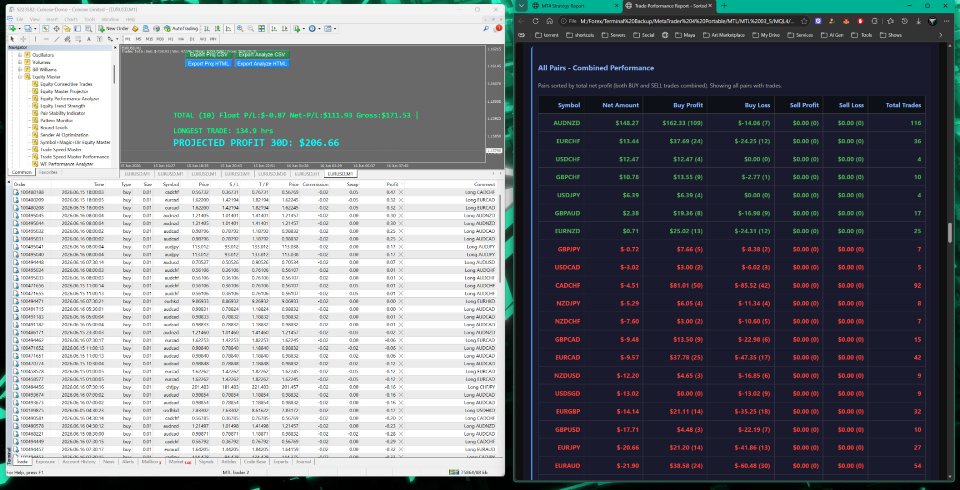
Task: Click Export Proj HTML button on chart
Action: 209,64
